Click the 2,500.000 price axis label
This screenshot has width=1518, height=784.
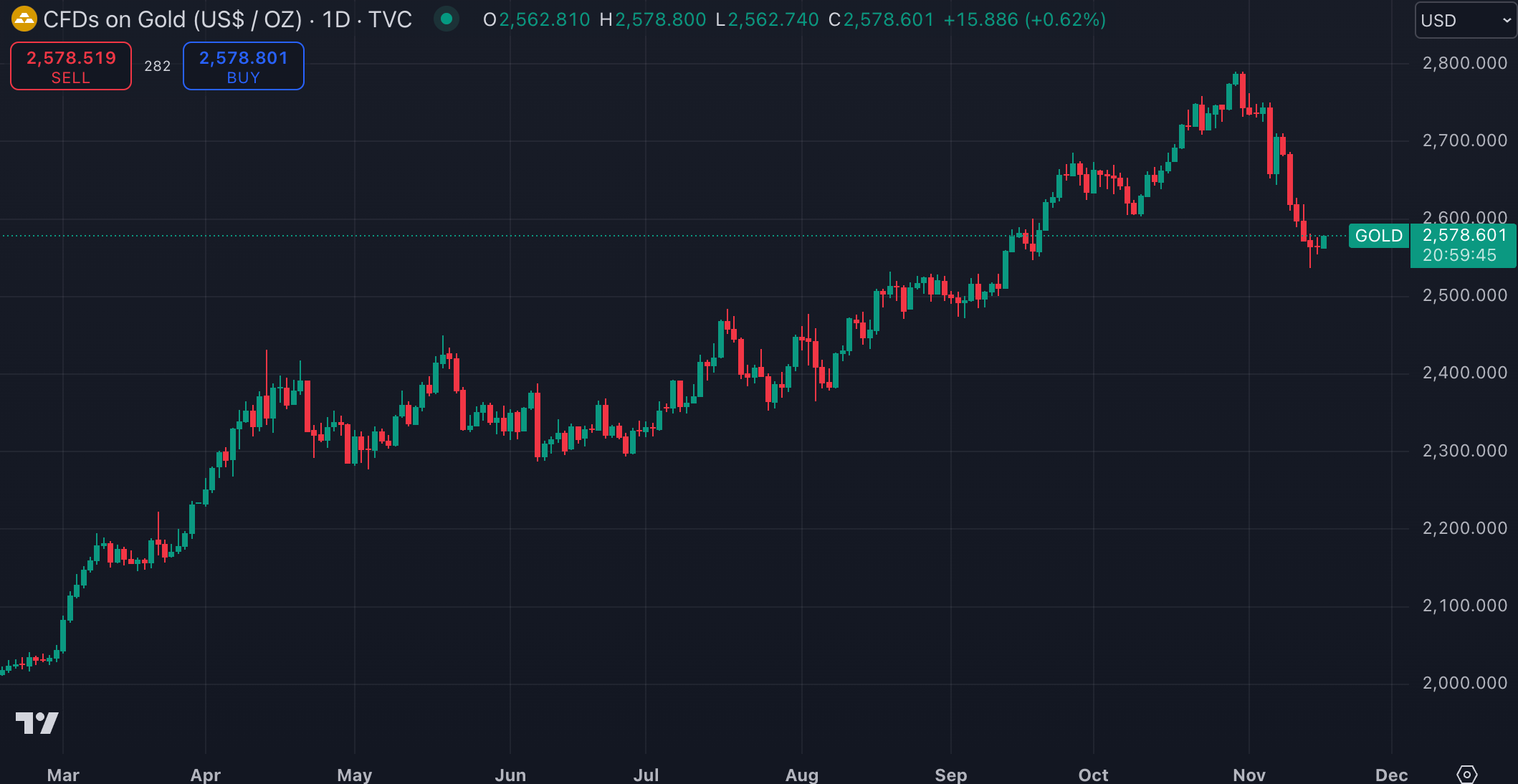(1464, 295)
